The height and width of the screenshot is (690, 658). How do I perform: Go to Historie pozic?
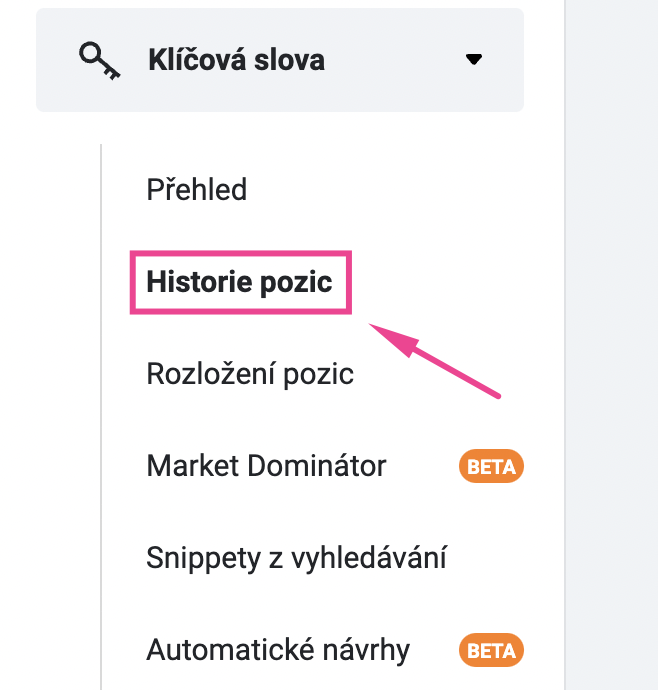pyautogui.click(x=239, y=282)
